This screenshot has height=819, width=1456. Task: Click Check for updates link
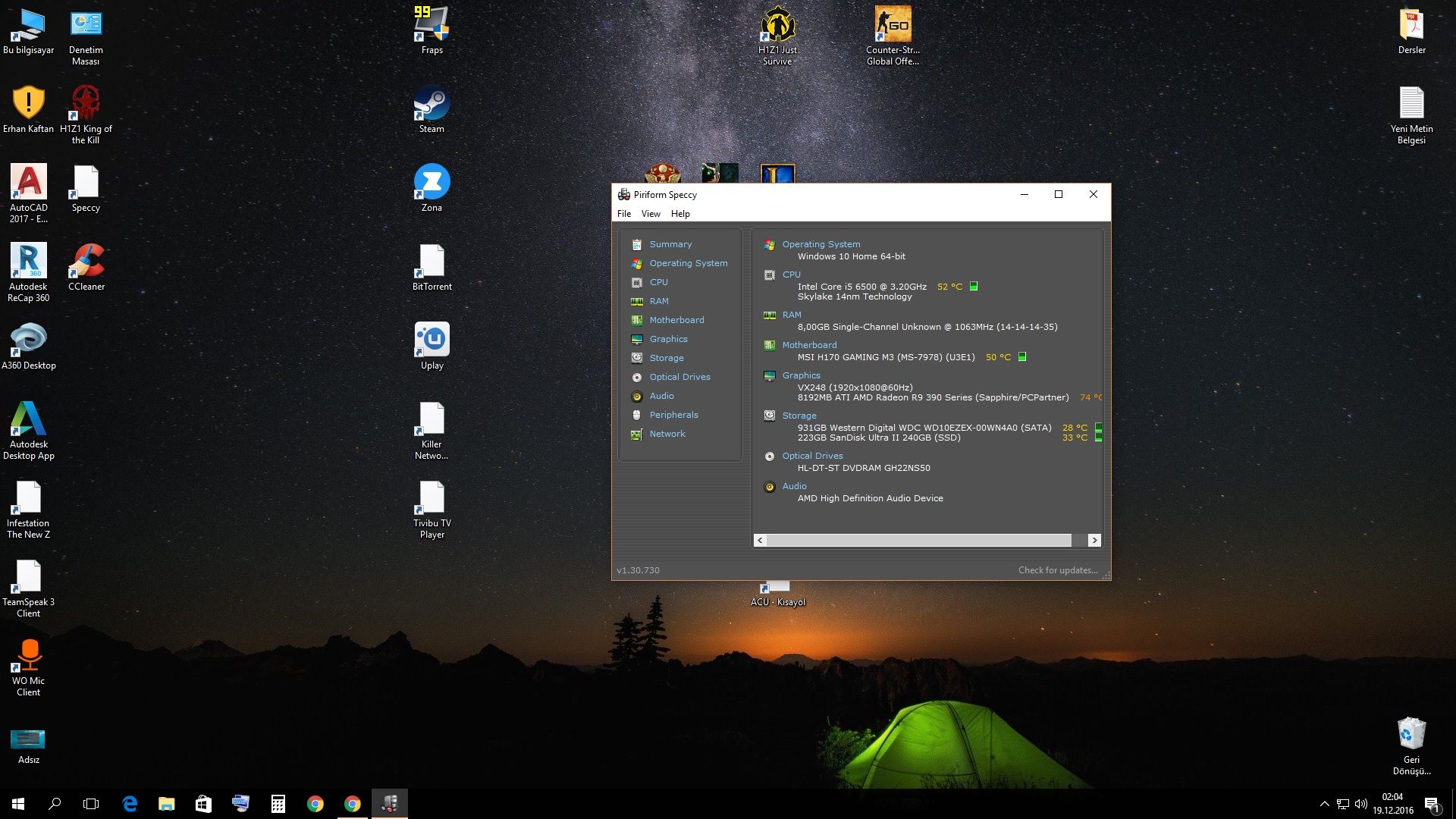[1057, 570]
